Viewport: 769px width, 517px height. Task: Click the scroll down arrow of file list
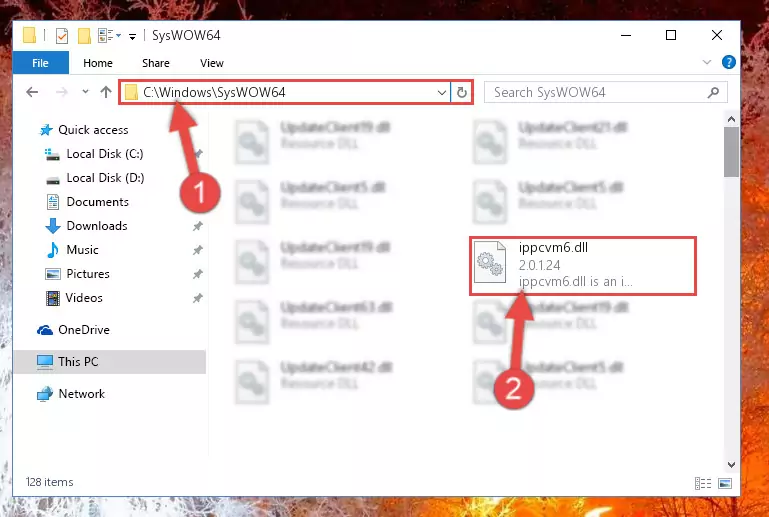tap(731, 464)
